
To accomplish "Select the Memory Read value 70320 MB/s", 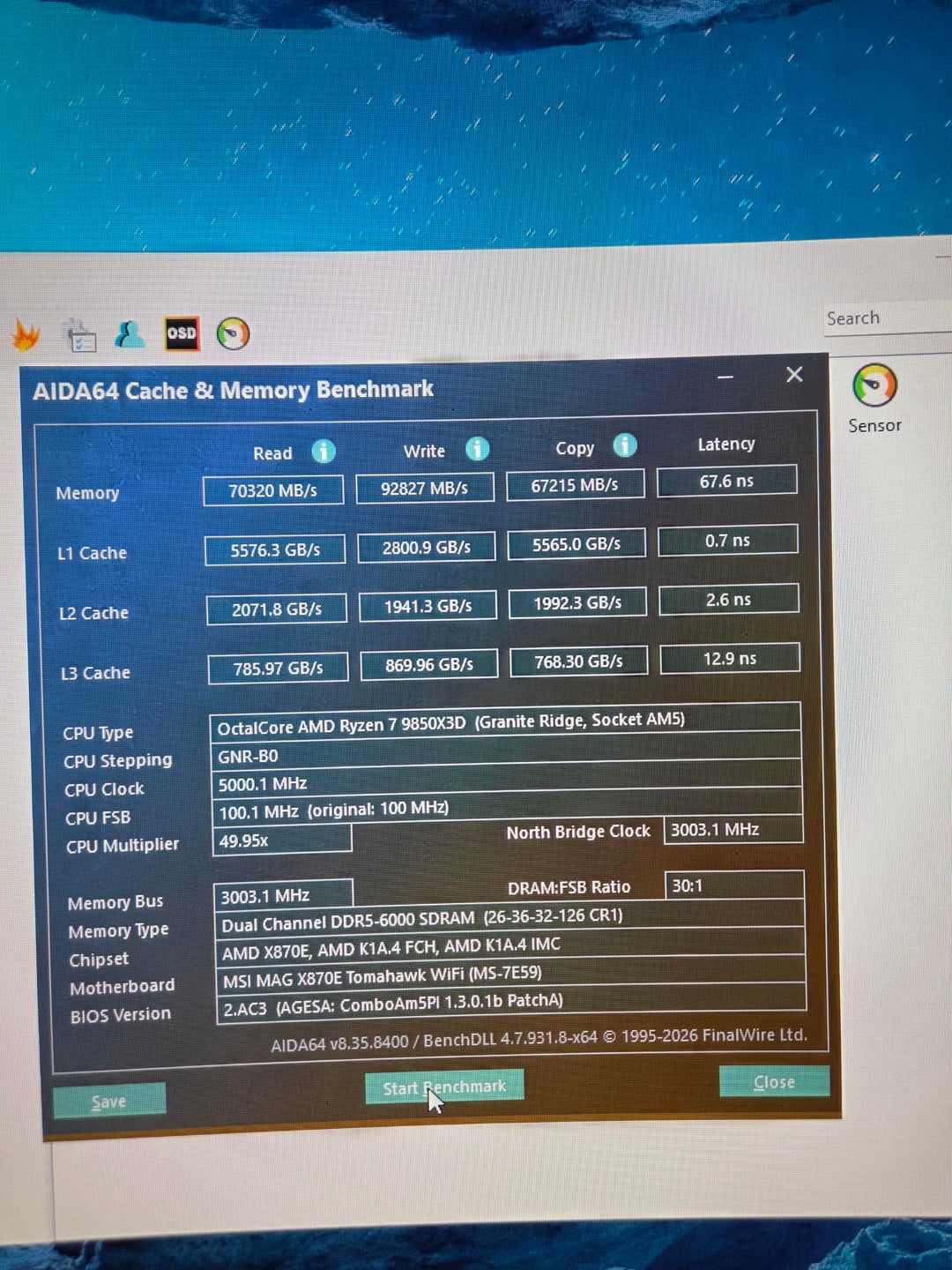I will coord(273,490).
